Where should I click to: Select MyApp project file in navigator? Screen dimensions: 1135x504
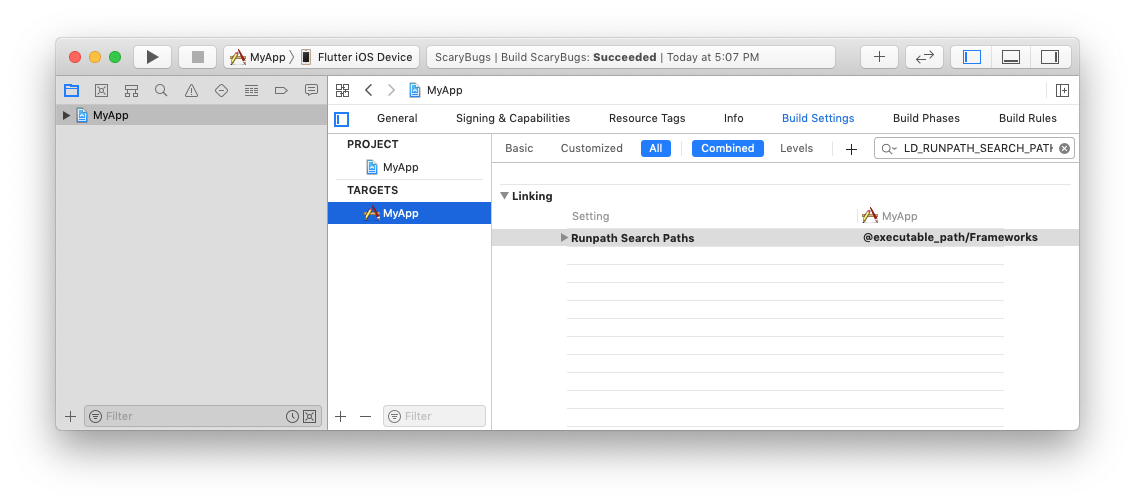click(191, 115)
